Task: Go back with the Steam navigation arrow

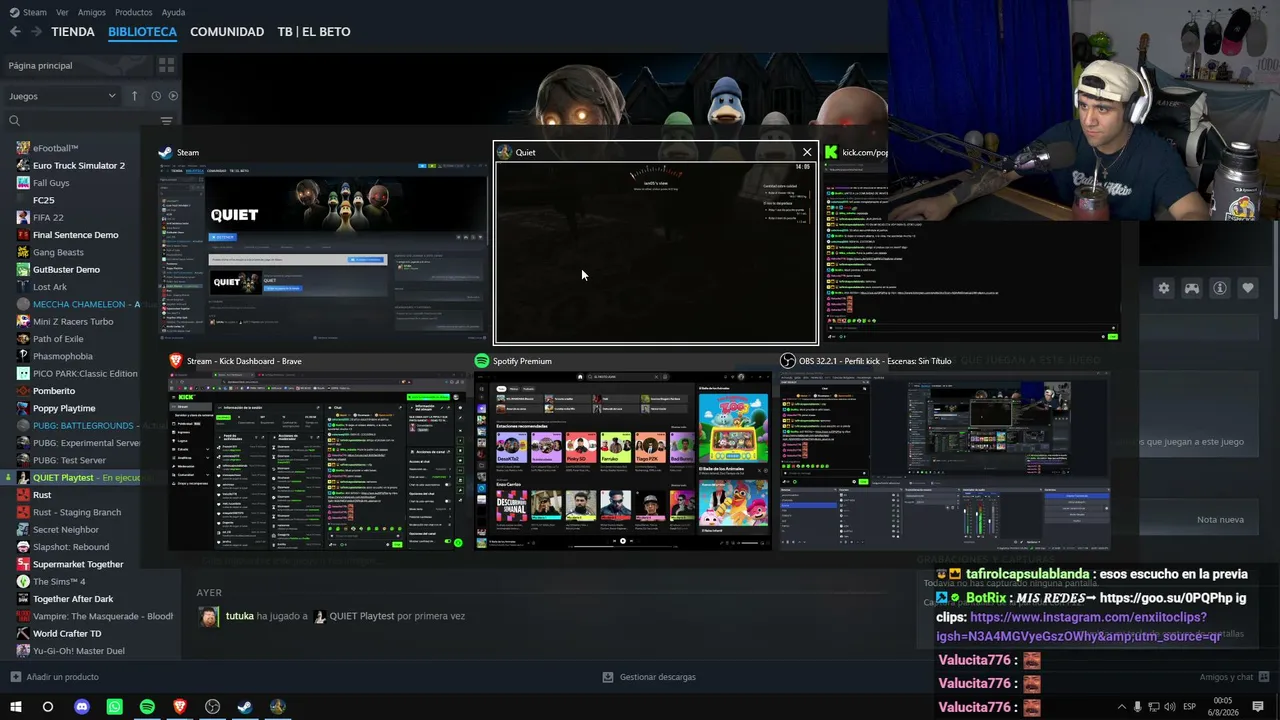Action: click(x=15, y=31)
